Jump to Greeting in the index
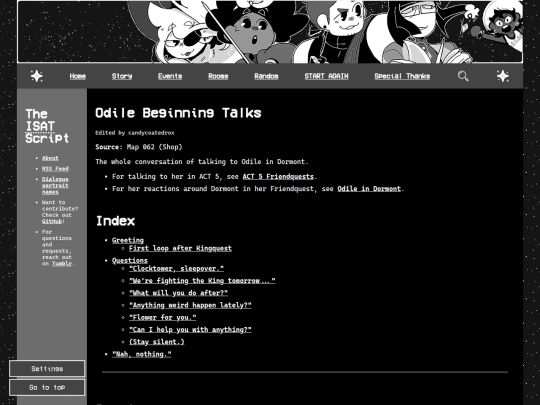Viewport: 540px width, 405px height. (128, 240)
